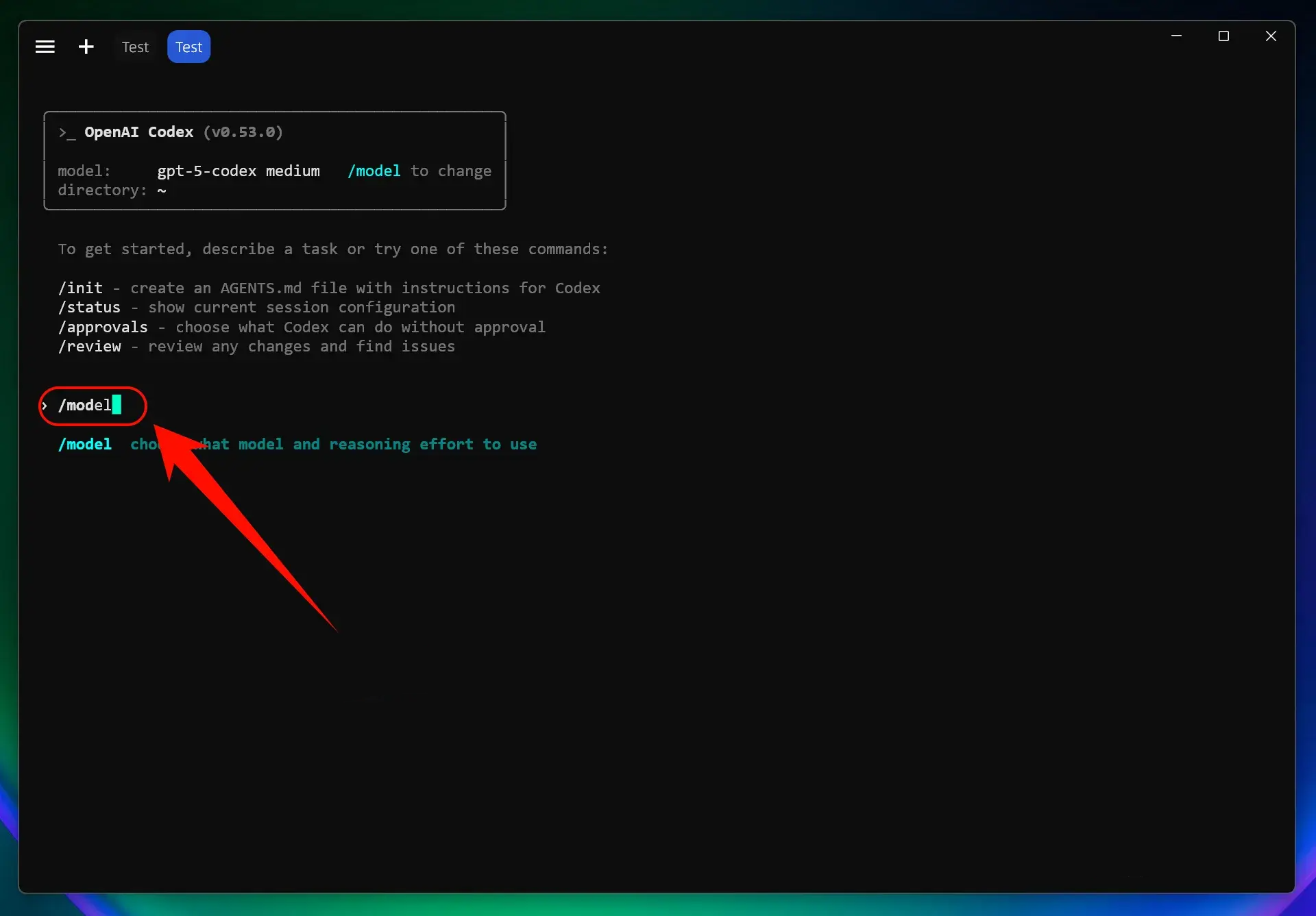This screenshot has width=1316, height=916.
Task: Click the 'To get started' instruction line
Action: tap(333, 249)
